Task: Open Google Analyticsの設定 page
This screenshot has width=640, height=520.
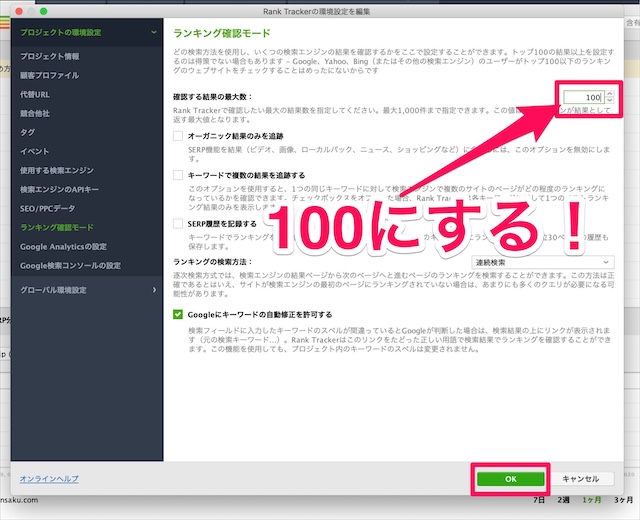Action: click(x=63, y=247)
